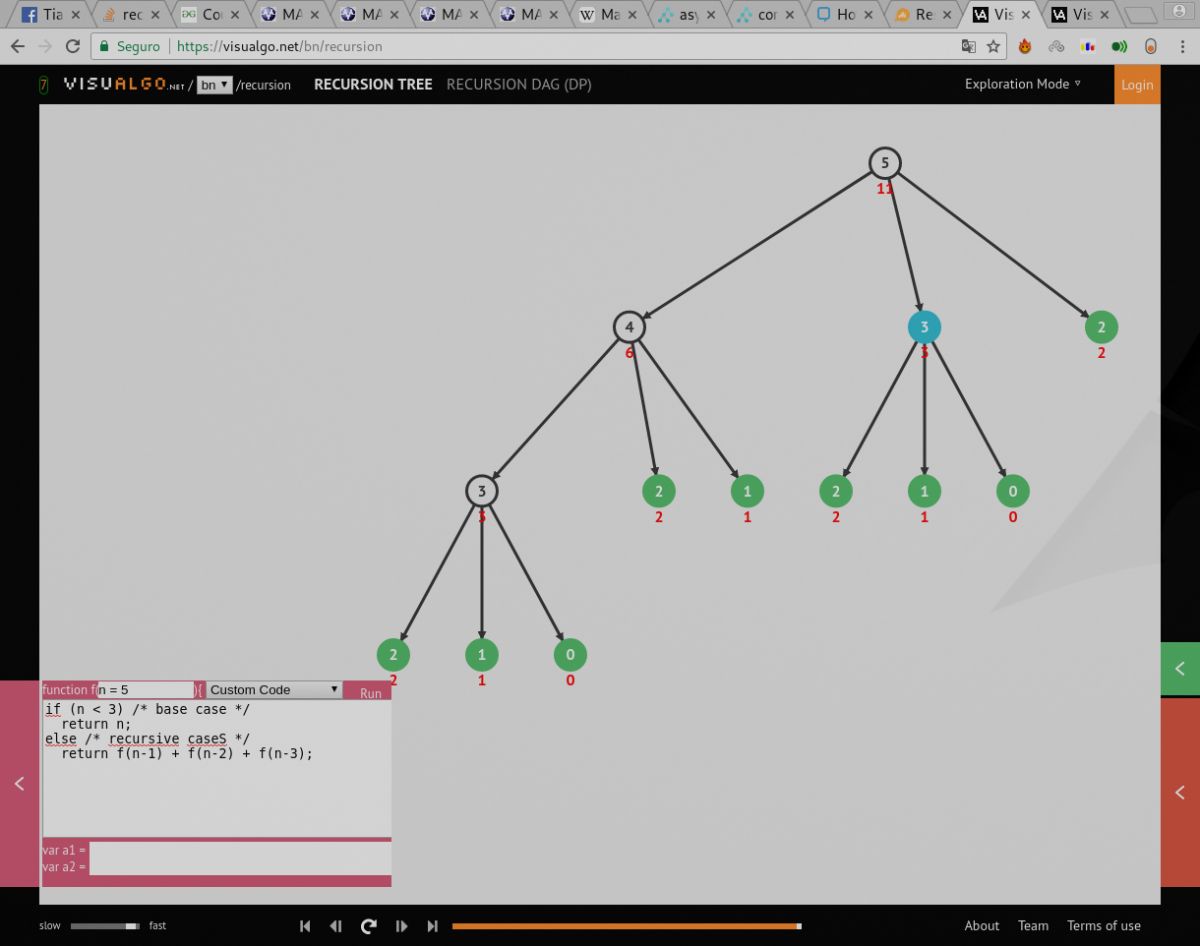Click the green sound-wave extension icon
Viewport: 1200px width, 946px height.
pos(1119,46)
